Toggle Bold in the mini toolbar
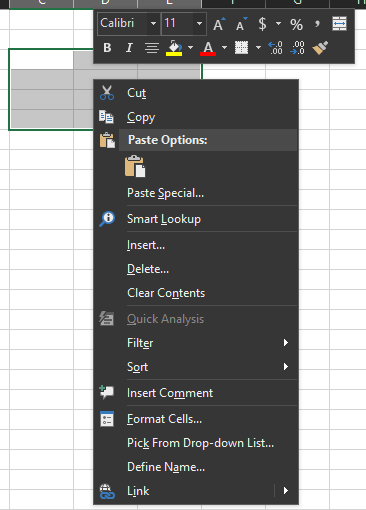Viewport: 366px width, 510px height. pyautogui.click(x=107, y=48)
